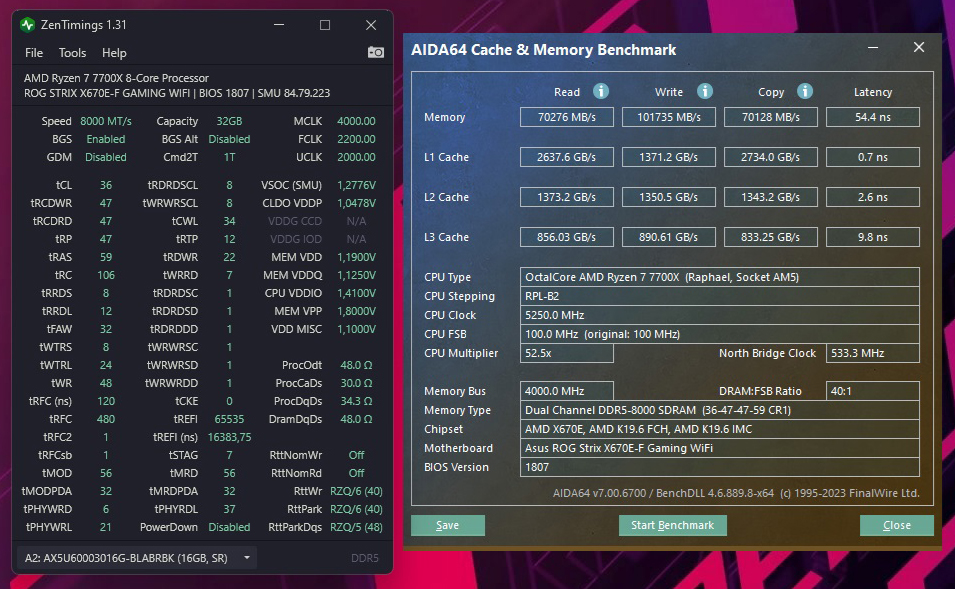Click the ZenTimings app logo icon

(x=27, y=25)
